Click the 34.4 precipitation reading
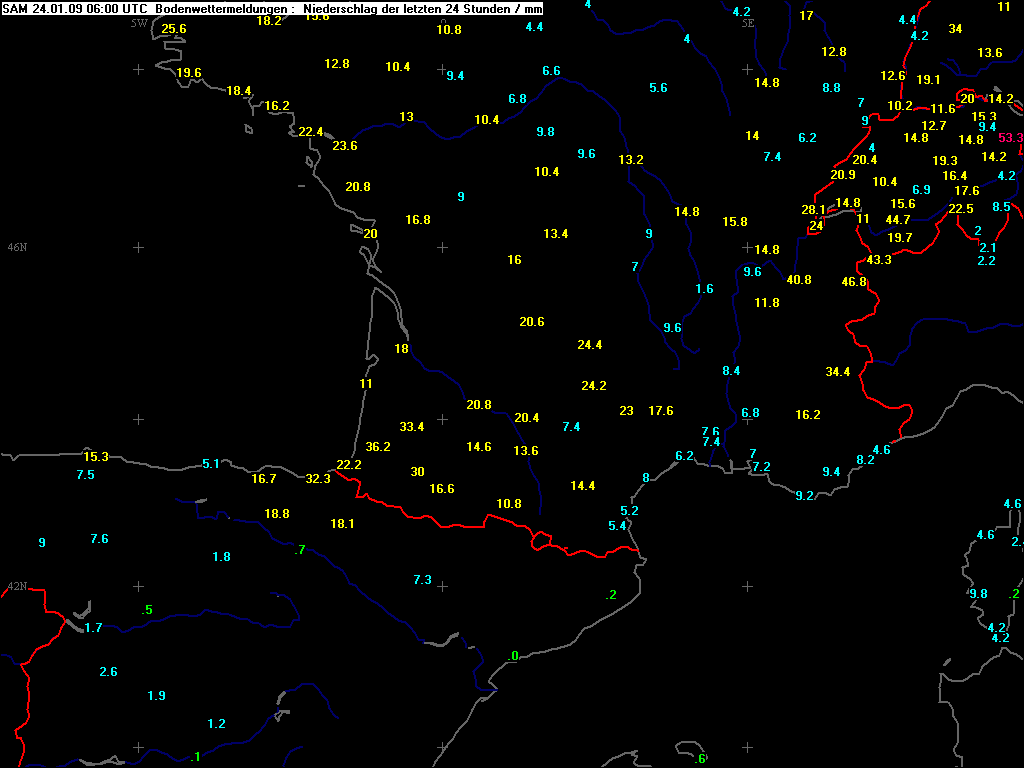The image size is (1024, 768). point(837,372)
